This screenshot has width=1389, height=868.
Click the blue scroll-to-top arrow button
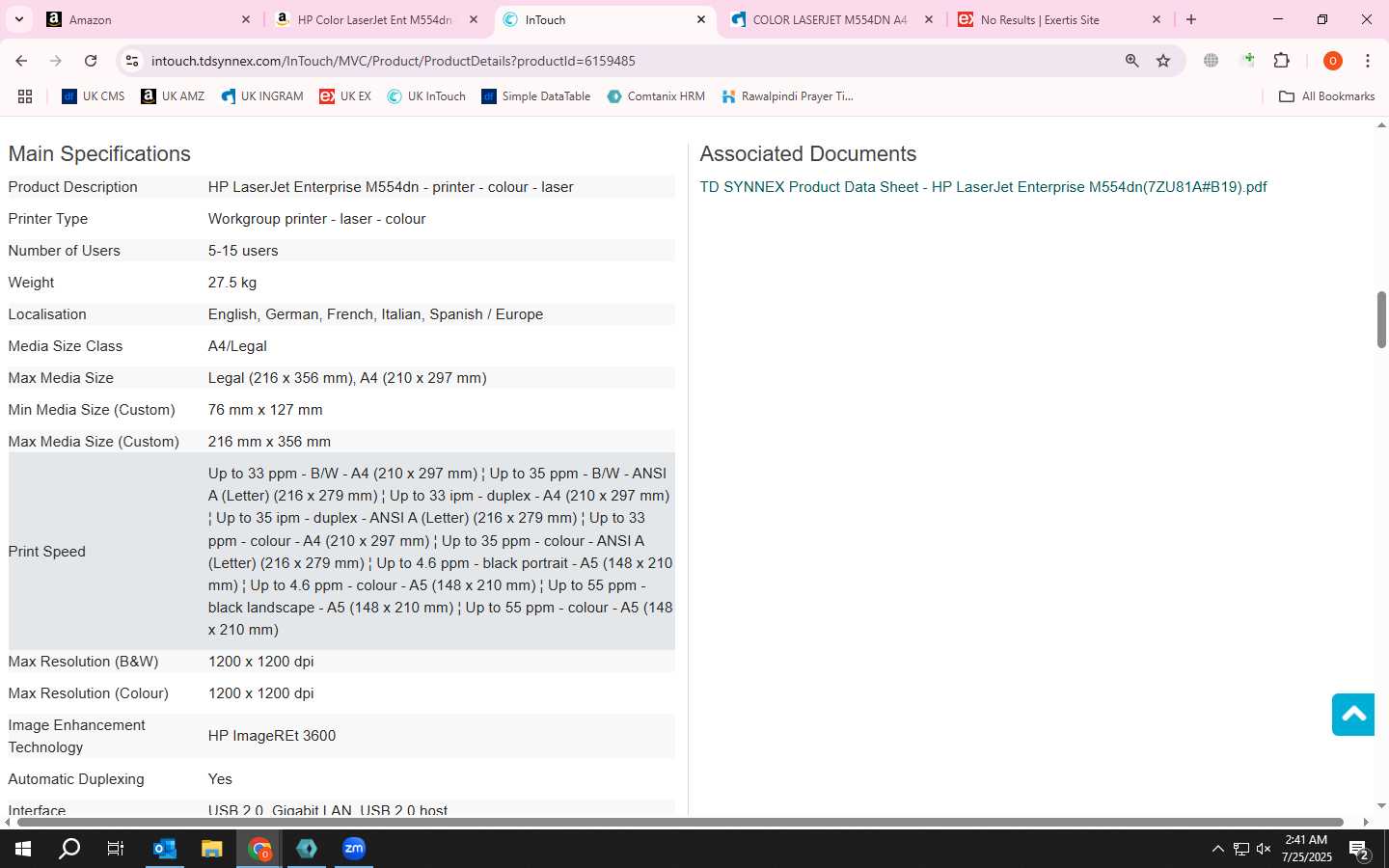point(1353,714)
